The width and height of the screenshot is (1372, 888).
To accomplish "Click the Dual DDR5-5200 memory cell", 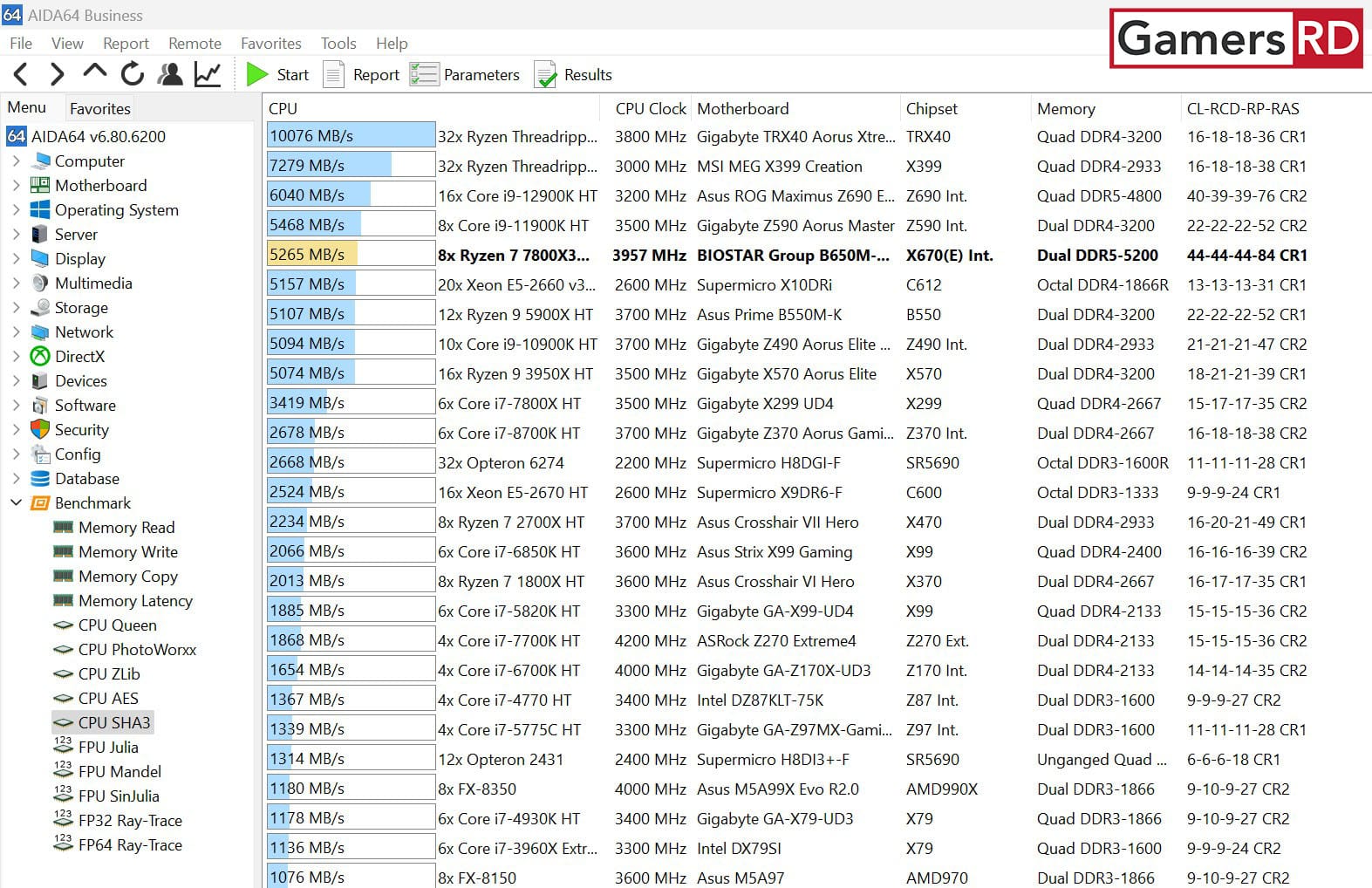I will pos(1097,256).
